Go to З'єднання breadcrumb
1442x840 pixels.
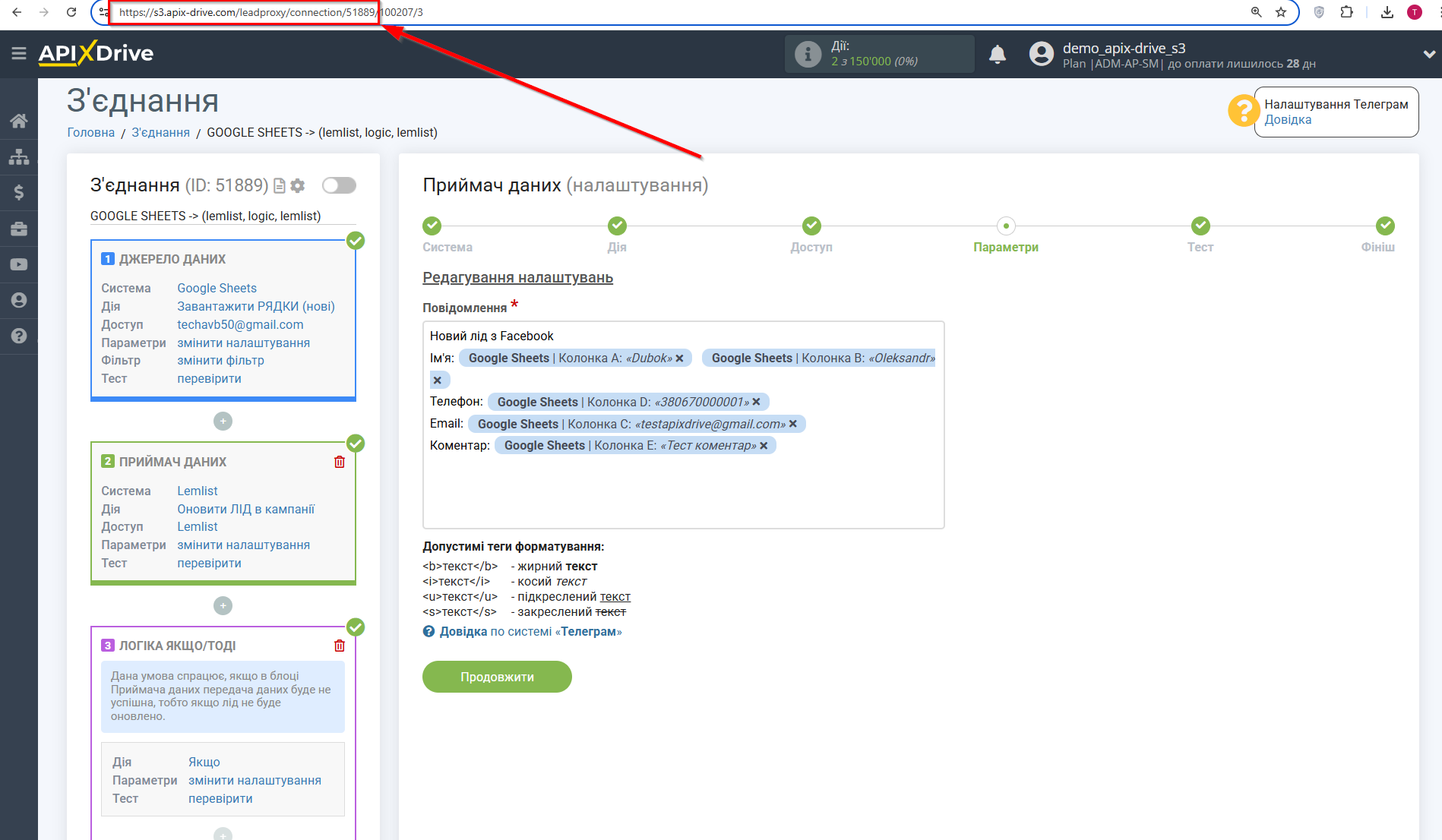[160, 132]
